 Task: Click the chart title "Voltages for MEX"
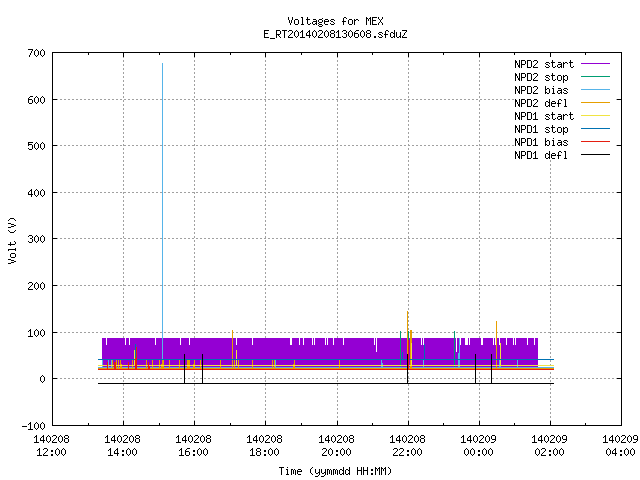pyautogui.click(x=335, y=21)
